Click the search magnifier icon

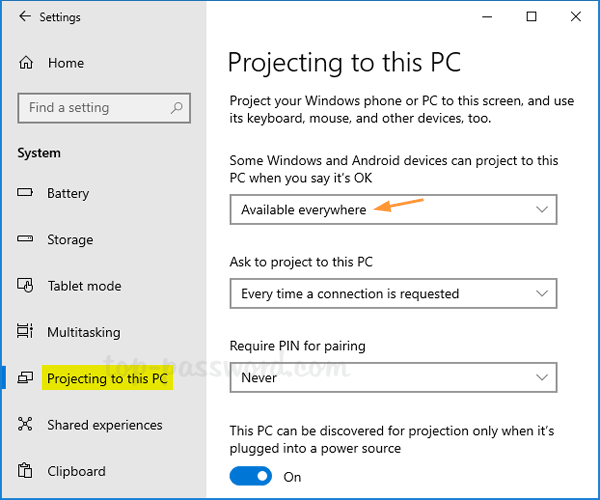pyautogui.click(x=177, y=108)
